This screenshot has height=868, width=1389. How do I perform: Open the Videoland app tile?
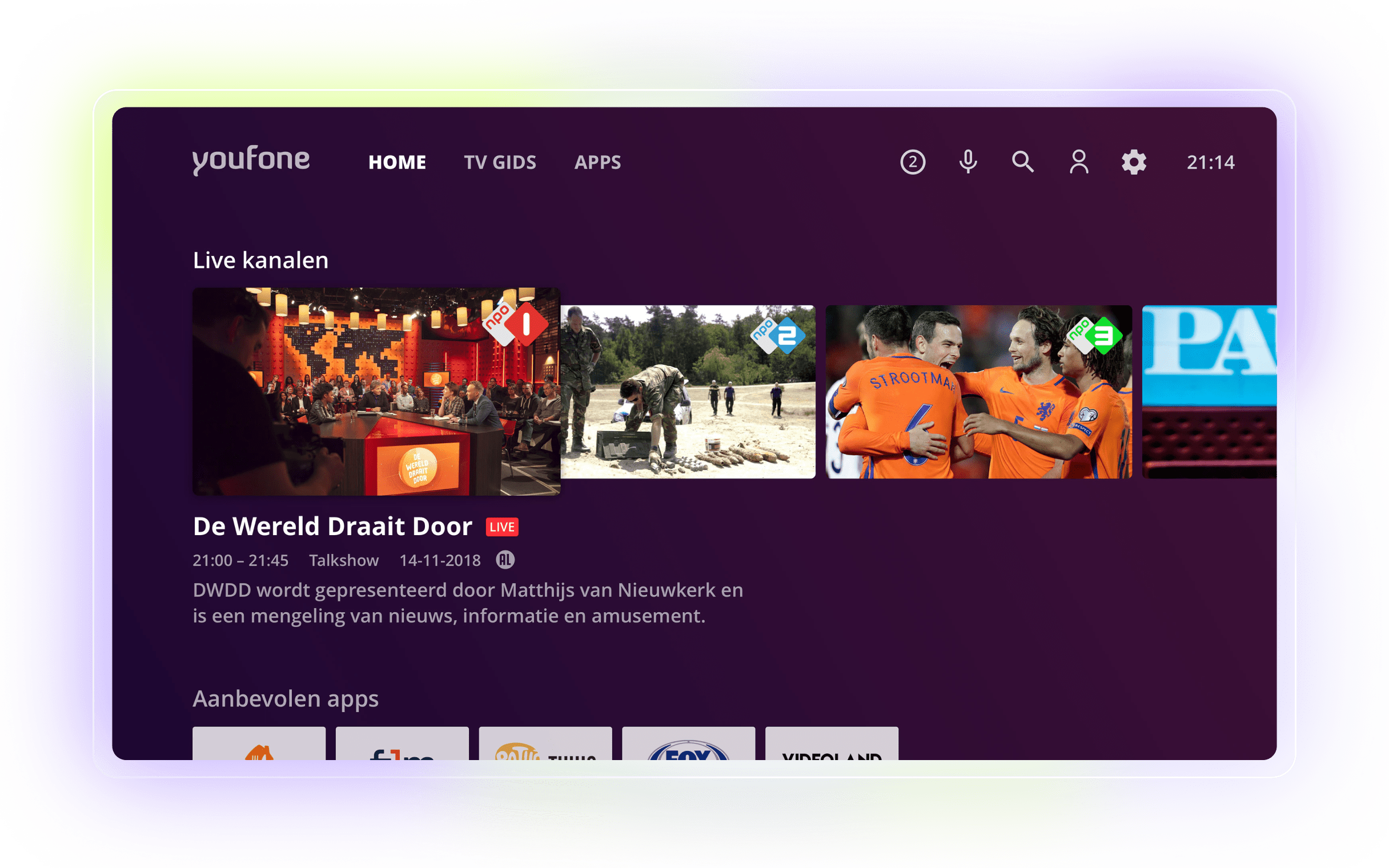(x=832, y=744)
